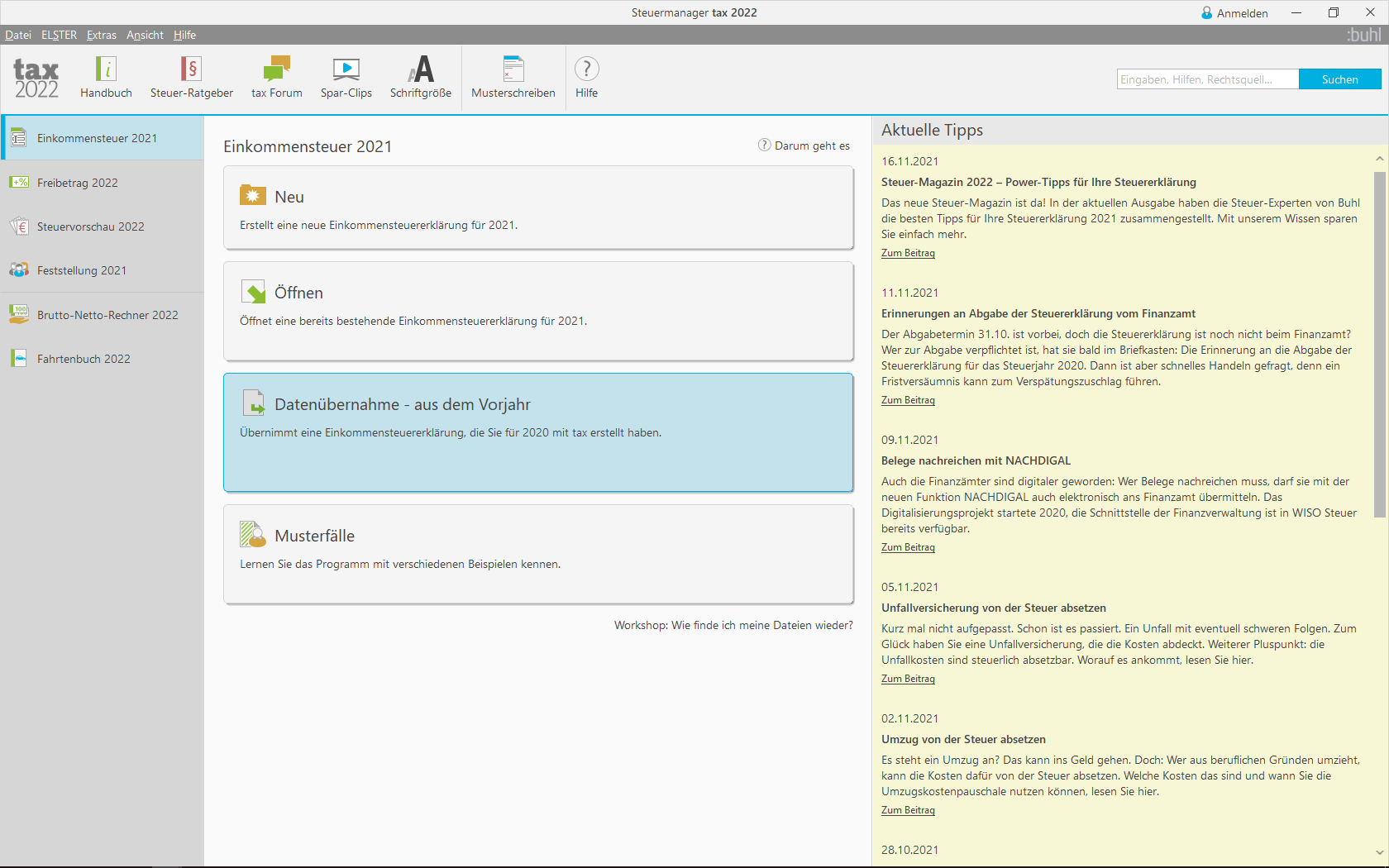
Task: Open the Hilfe menu in menu bar
Action: (184, 35)
